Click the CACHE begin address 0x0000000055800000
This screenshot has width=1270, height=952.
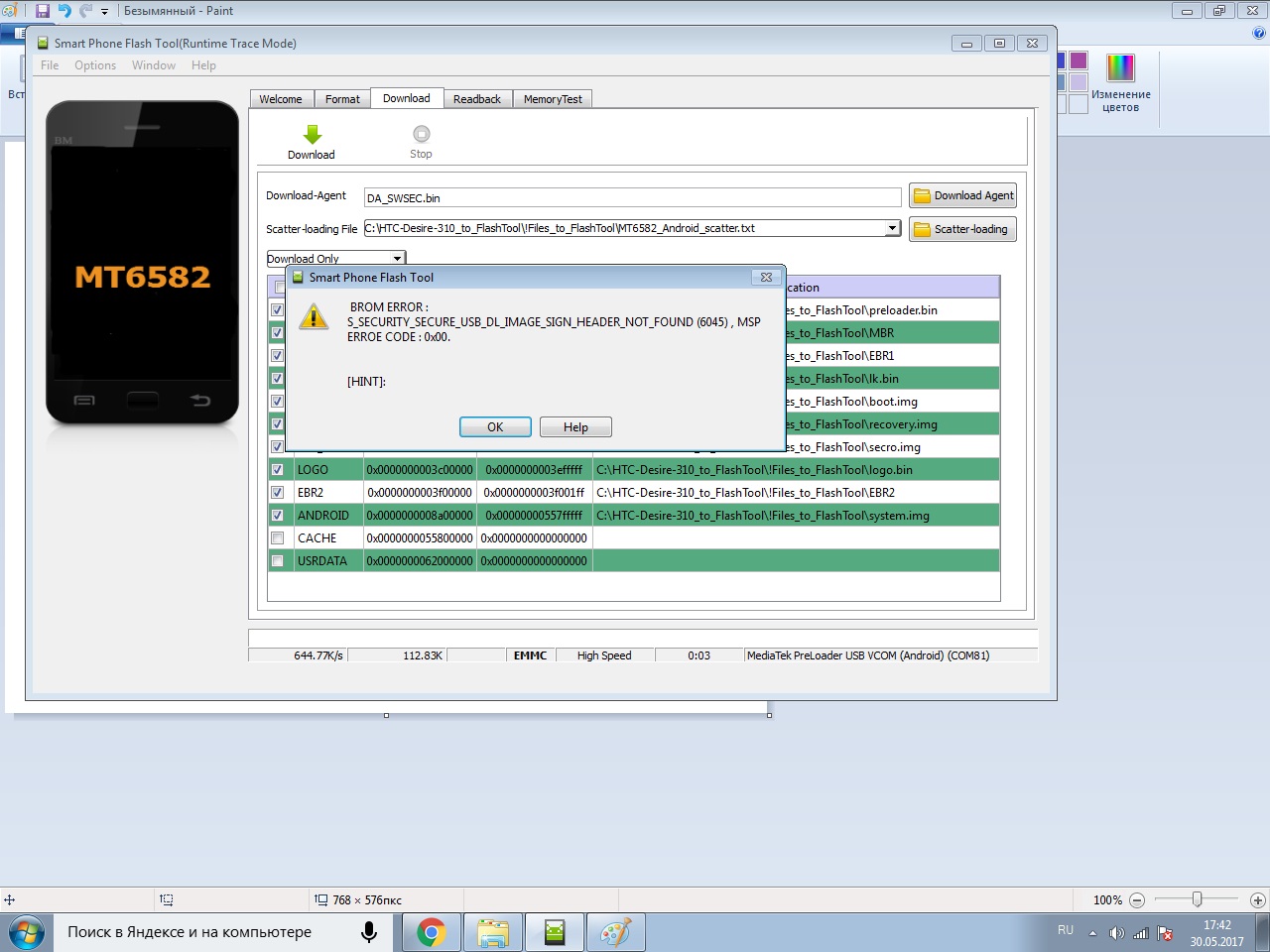[x=420, y=538]
